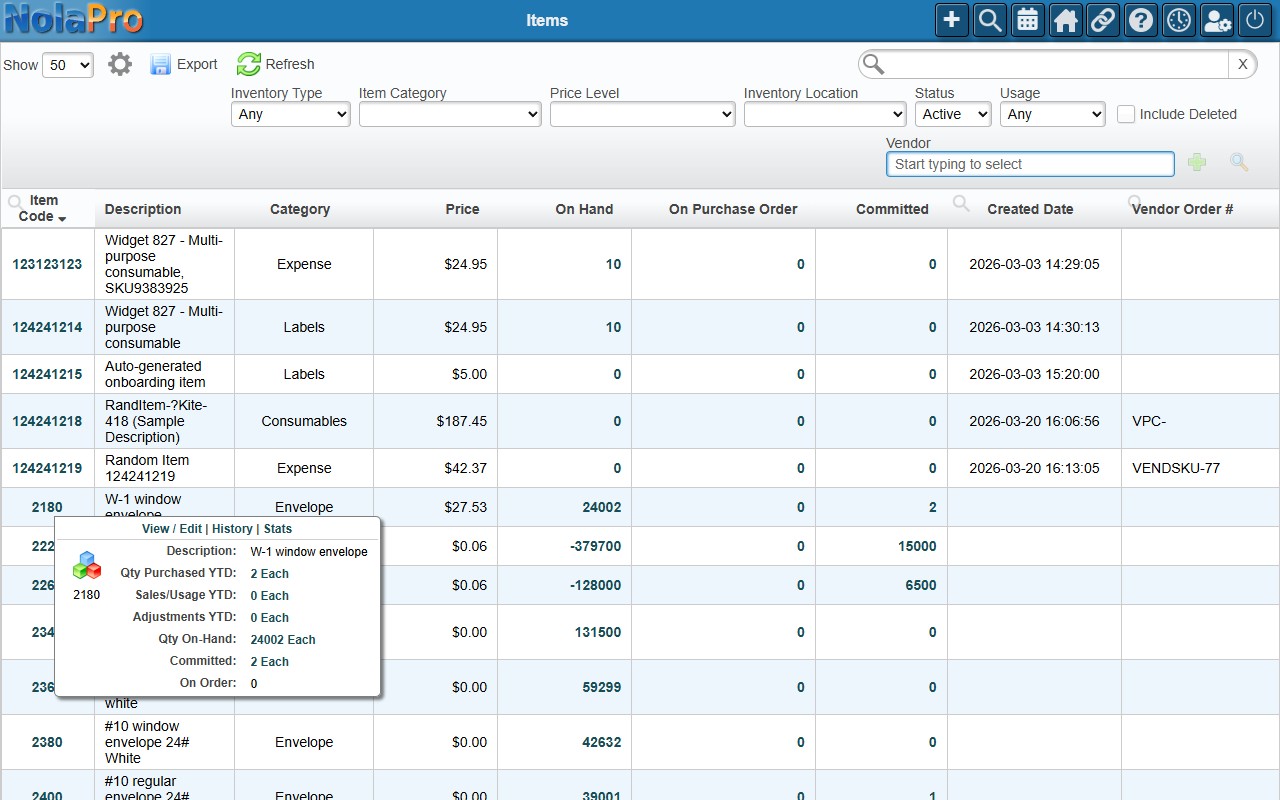The height and width of the screenshot is (800, 1280).
Task: Click the Export button
Action: pyautogui.click(x=184, y=64)
